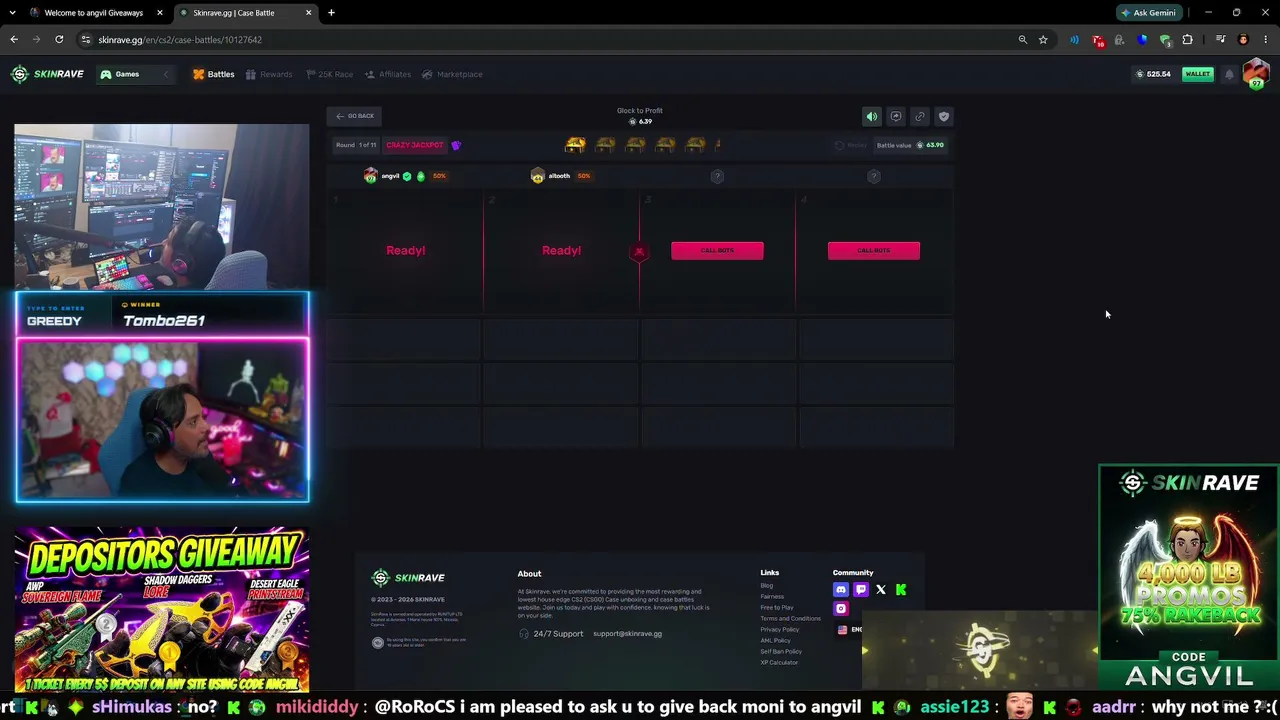This screenshot has width=1280, height=720.
Task: Open alltooth's player avatar
Action: (537, 176)
